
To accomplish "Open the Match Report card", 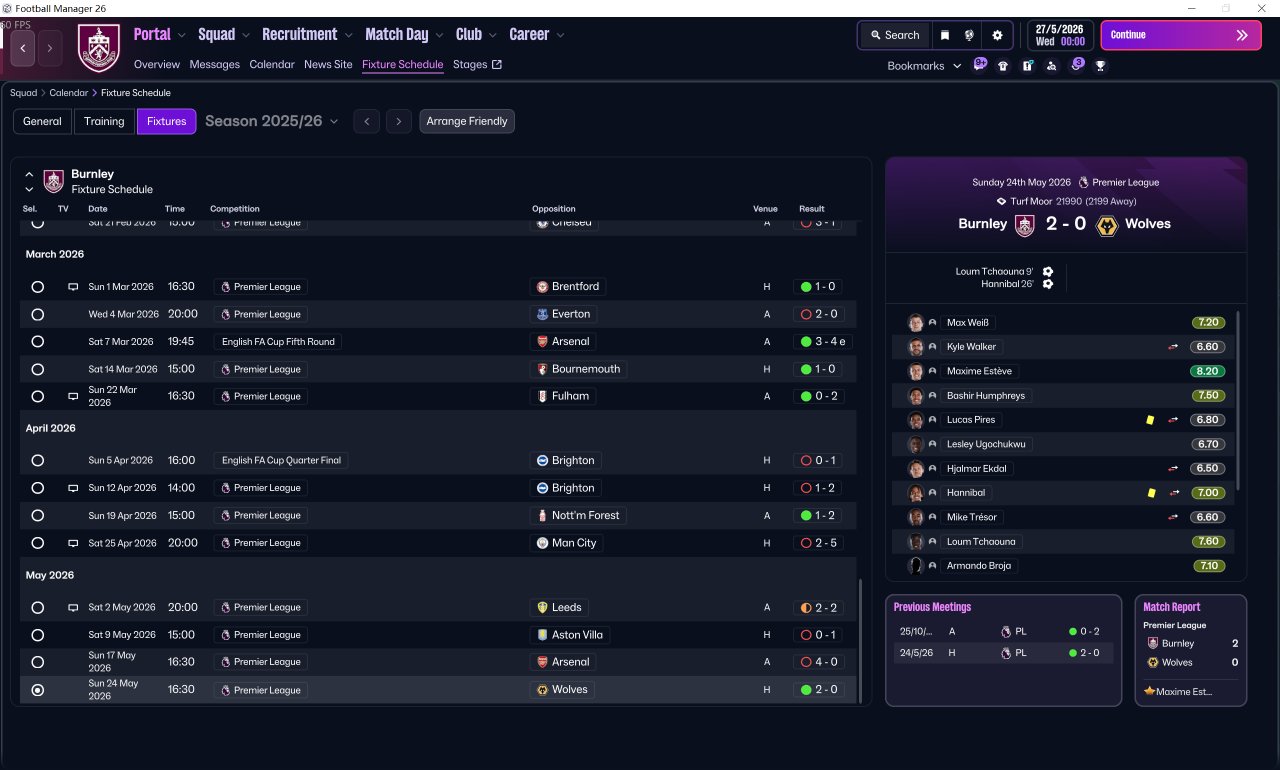I will point(1191,651).
